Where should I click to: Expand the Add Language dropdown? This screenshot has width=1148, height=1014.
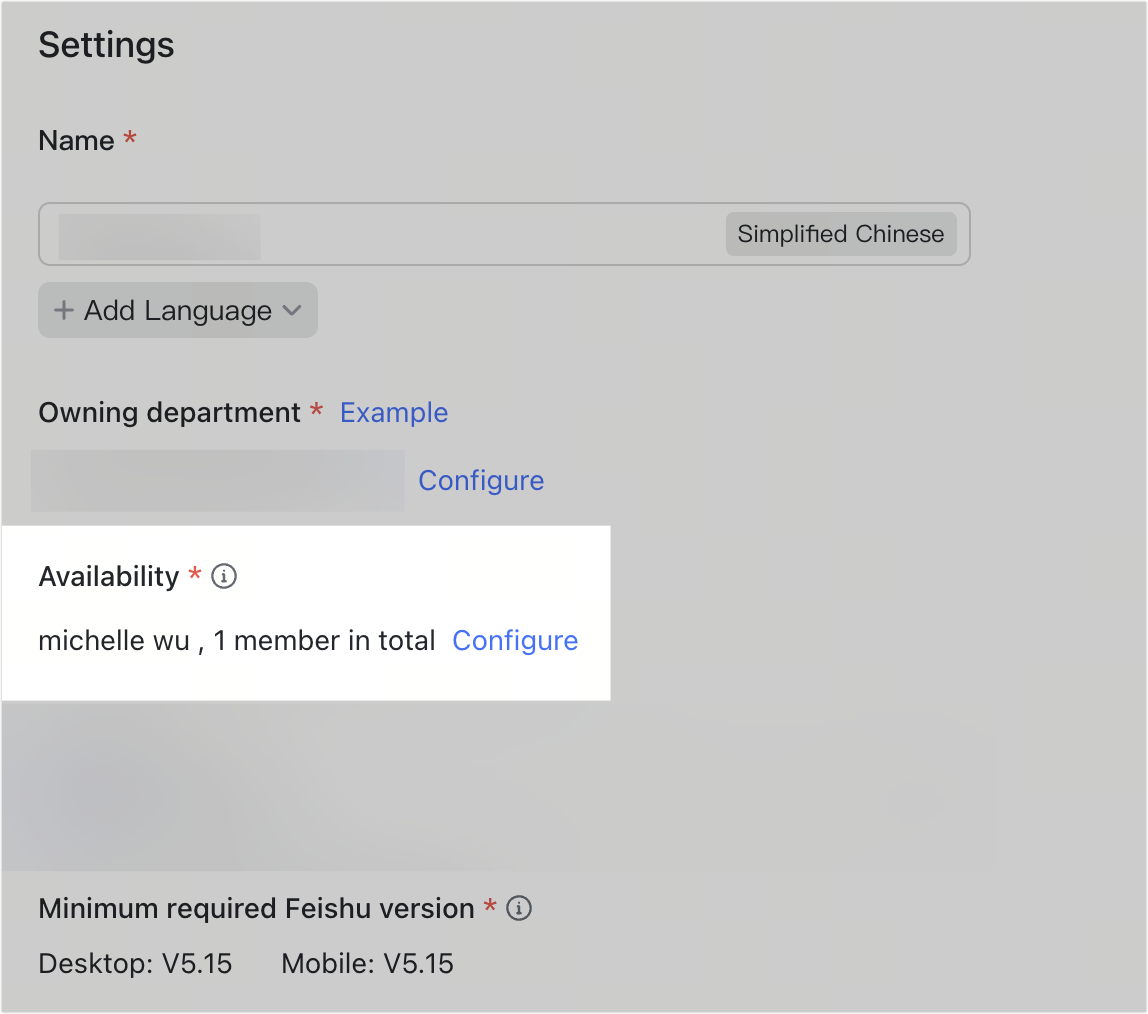pos(178,310)
